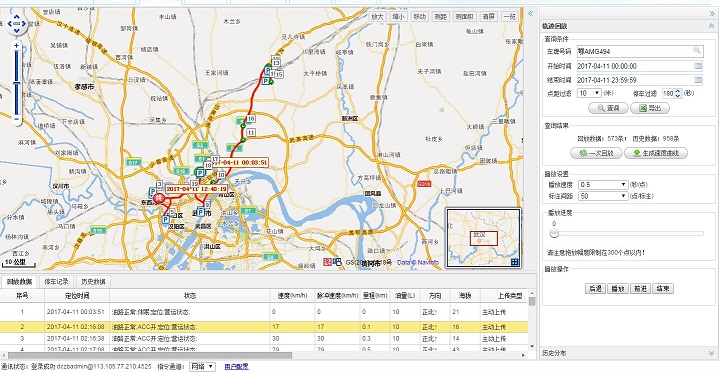
Task: Switch to the parking records tab
Action: [56, 282]
